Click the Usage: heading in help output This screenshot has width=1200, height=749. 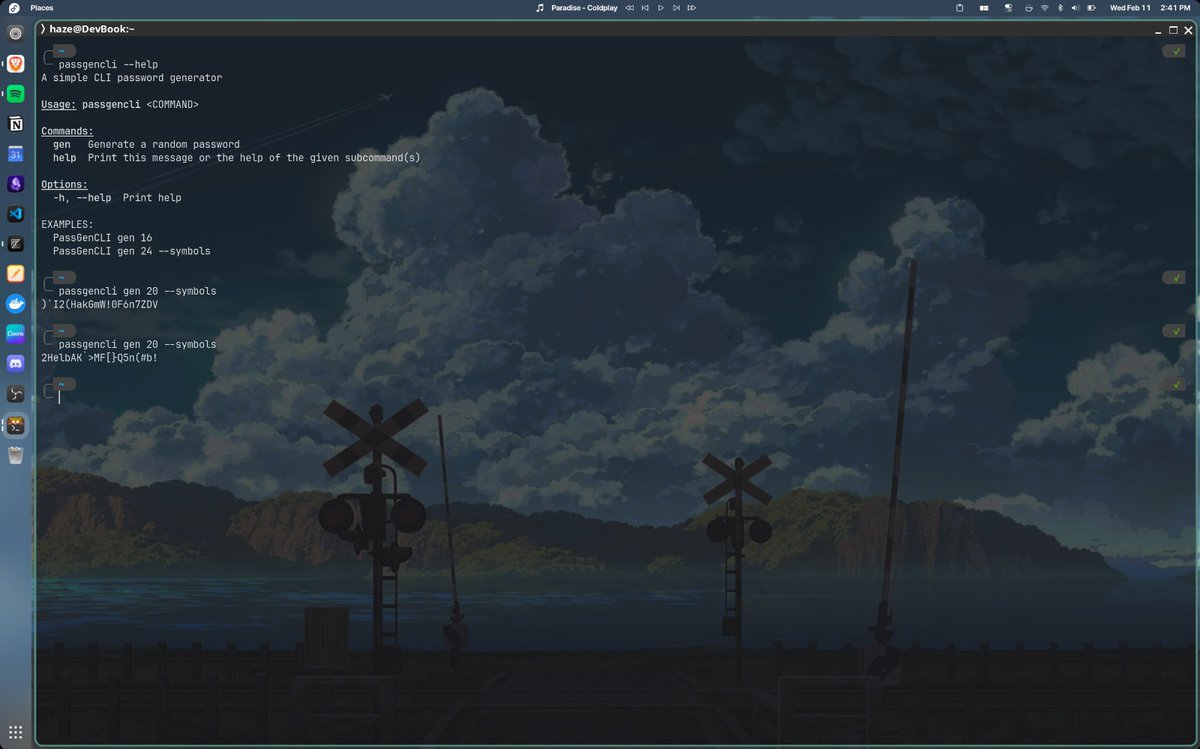[x=59, y=104]
